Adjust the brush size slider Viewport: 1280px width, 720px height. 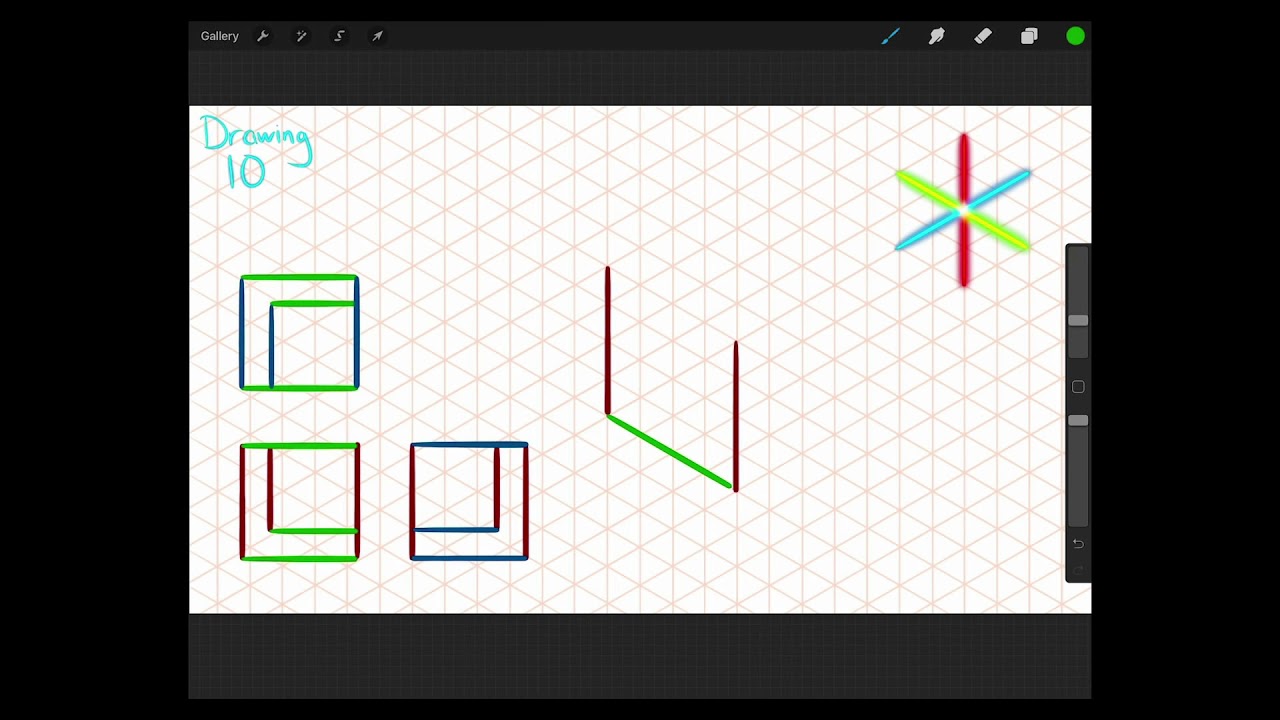point(1078,320)
